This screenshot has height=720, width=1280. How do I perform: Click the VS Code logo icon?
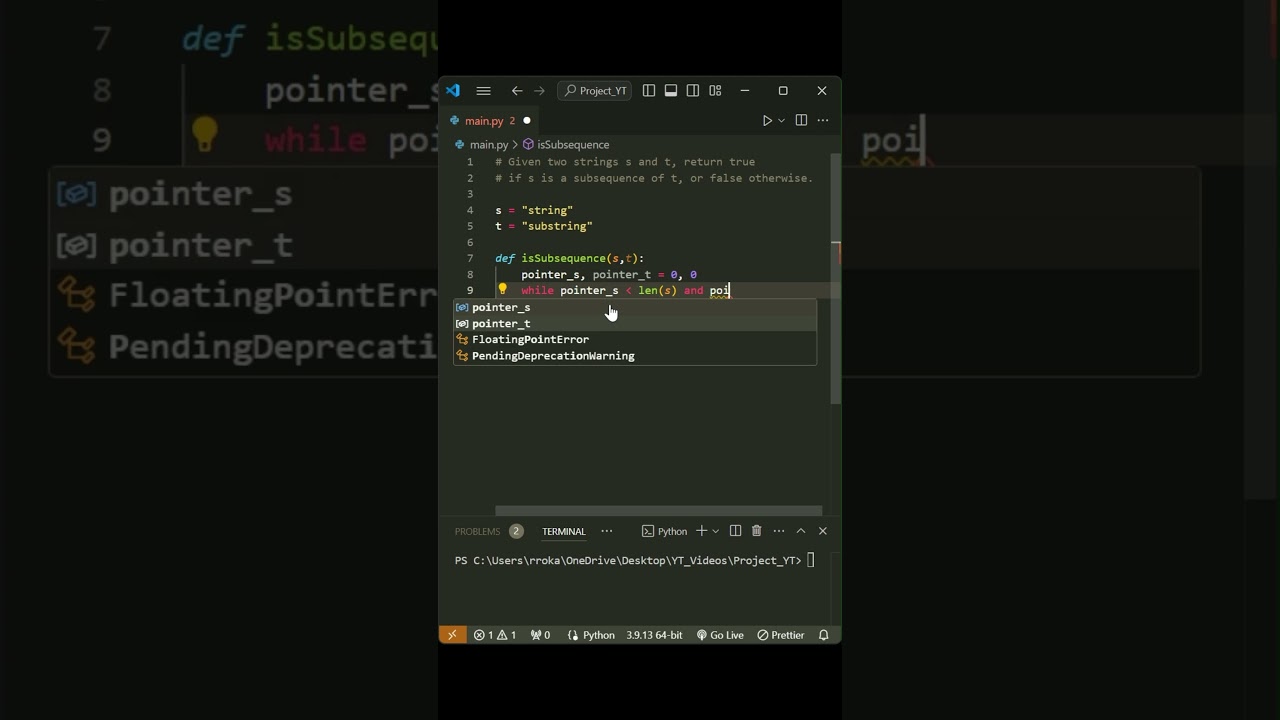tap(453, 91)
